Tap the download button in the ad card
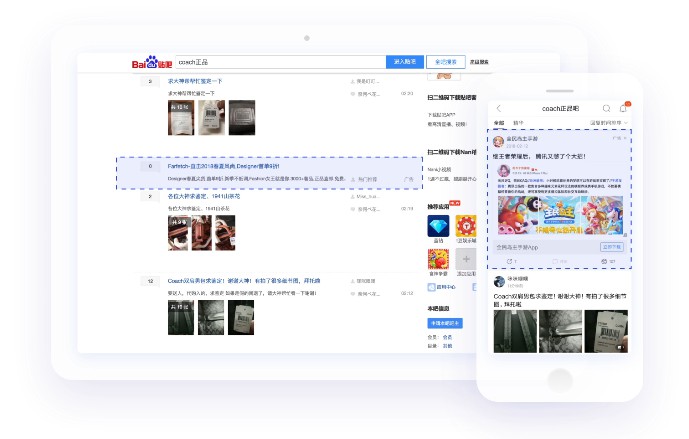 click(611, 246)
